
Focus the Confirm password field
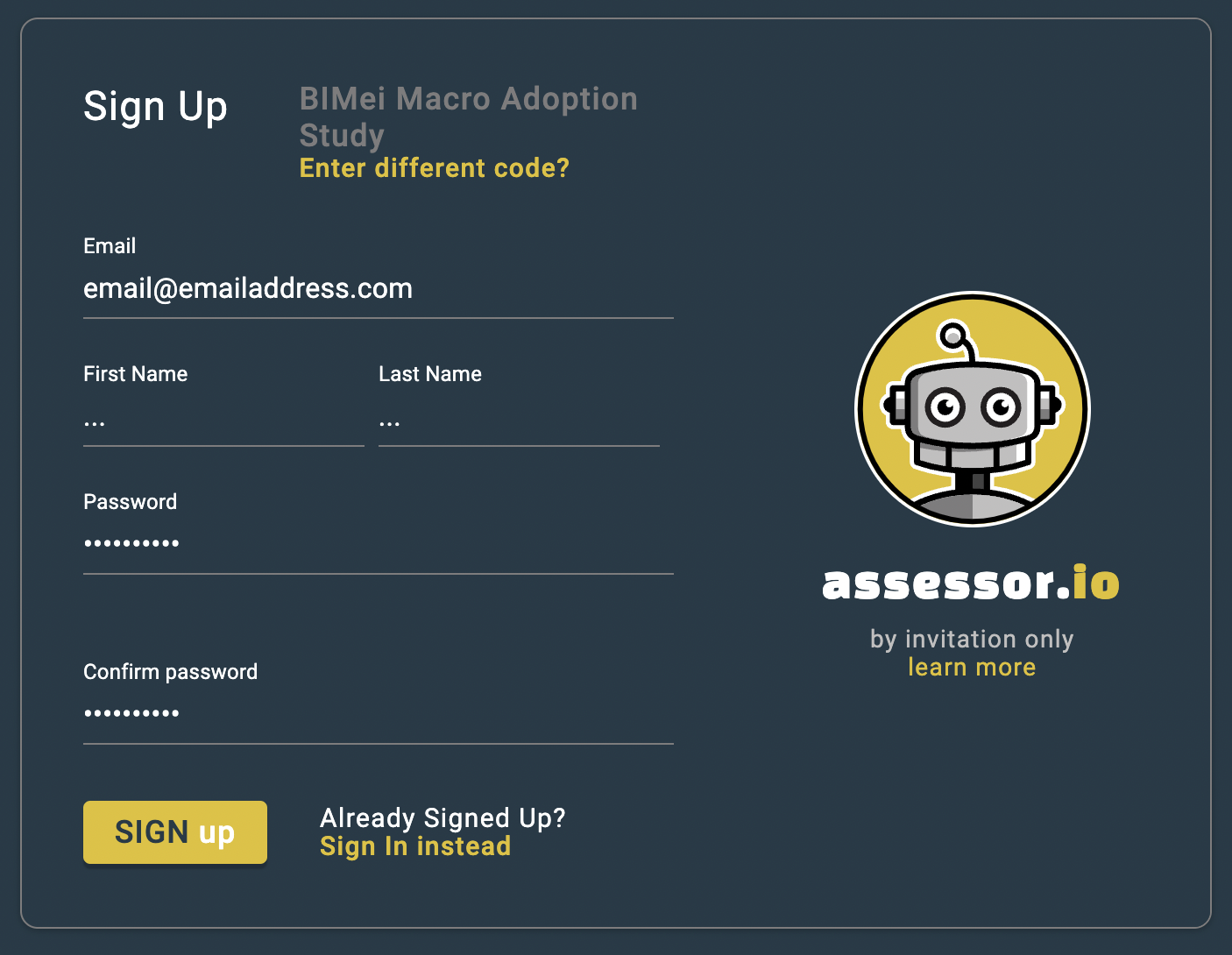click(379, 715)
